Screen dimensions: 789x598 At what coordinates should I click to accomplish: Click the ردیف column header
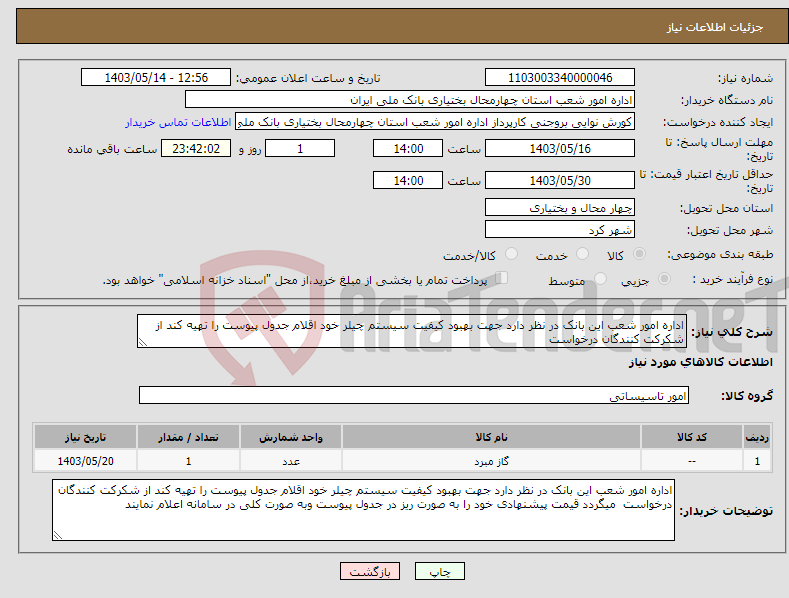(757, 437)
